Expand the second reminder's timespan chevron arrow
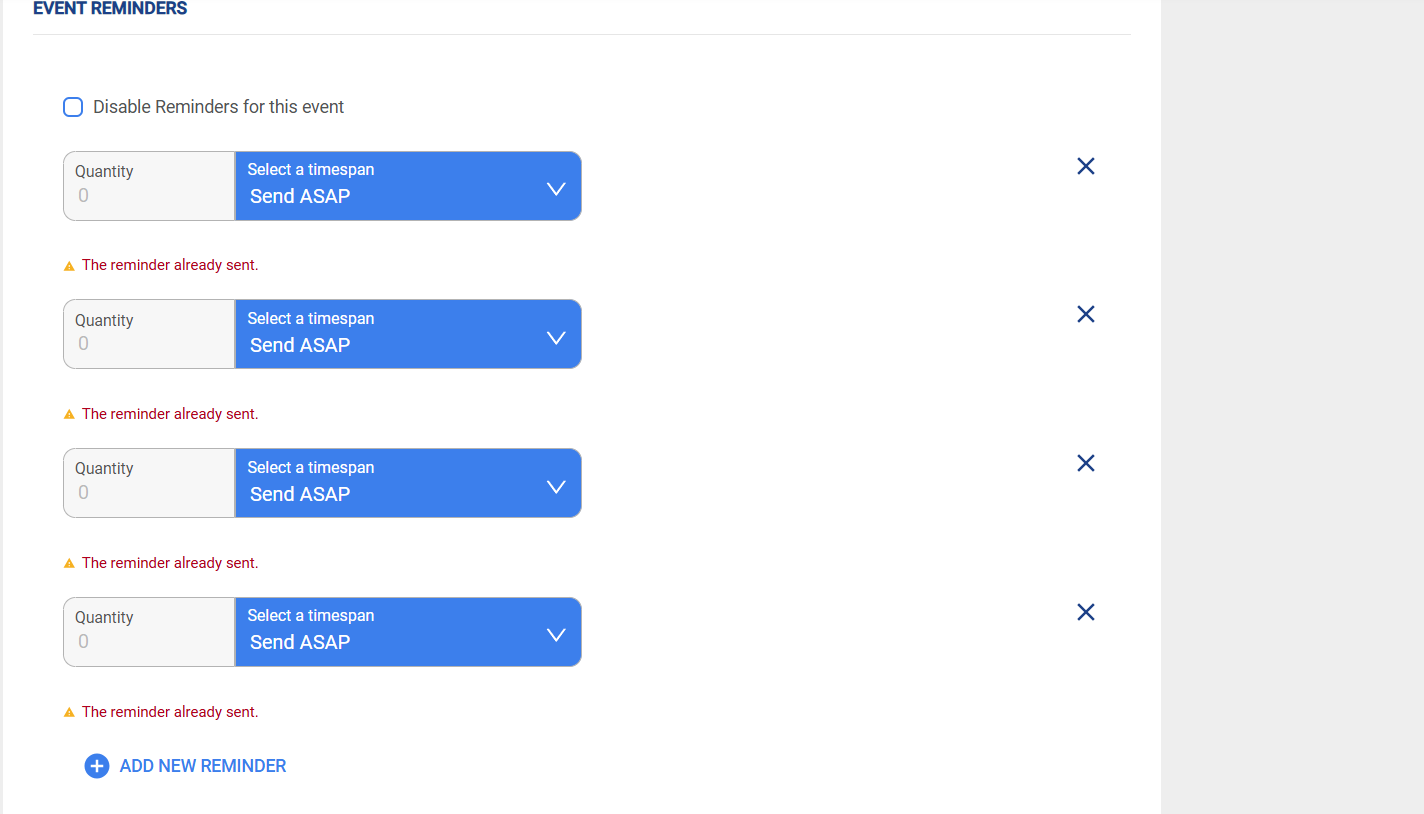 click(x=557, y=338)
